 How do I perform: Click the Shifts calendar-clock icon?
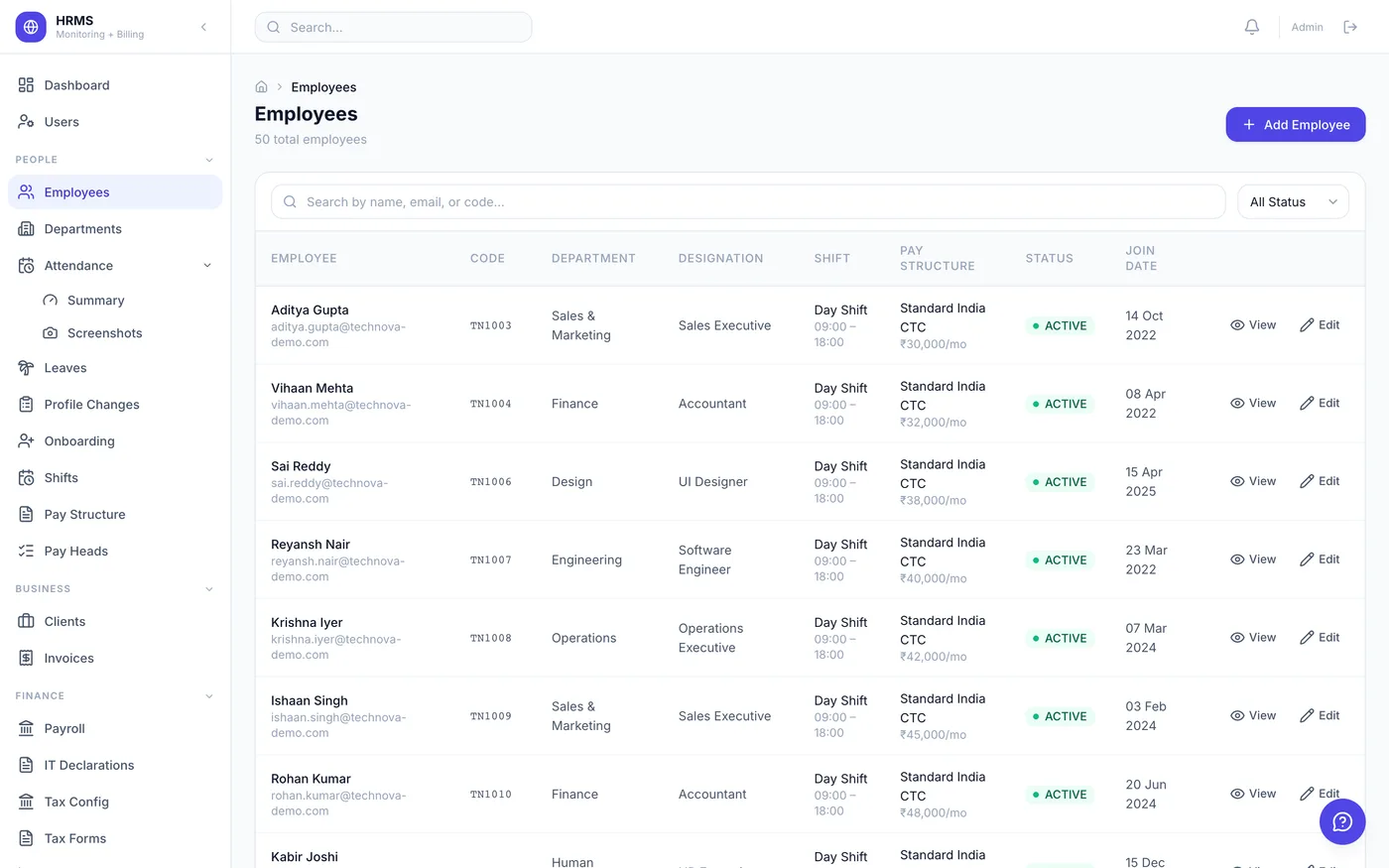pyautogui.click(x=27, y=478)
